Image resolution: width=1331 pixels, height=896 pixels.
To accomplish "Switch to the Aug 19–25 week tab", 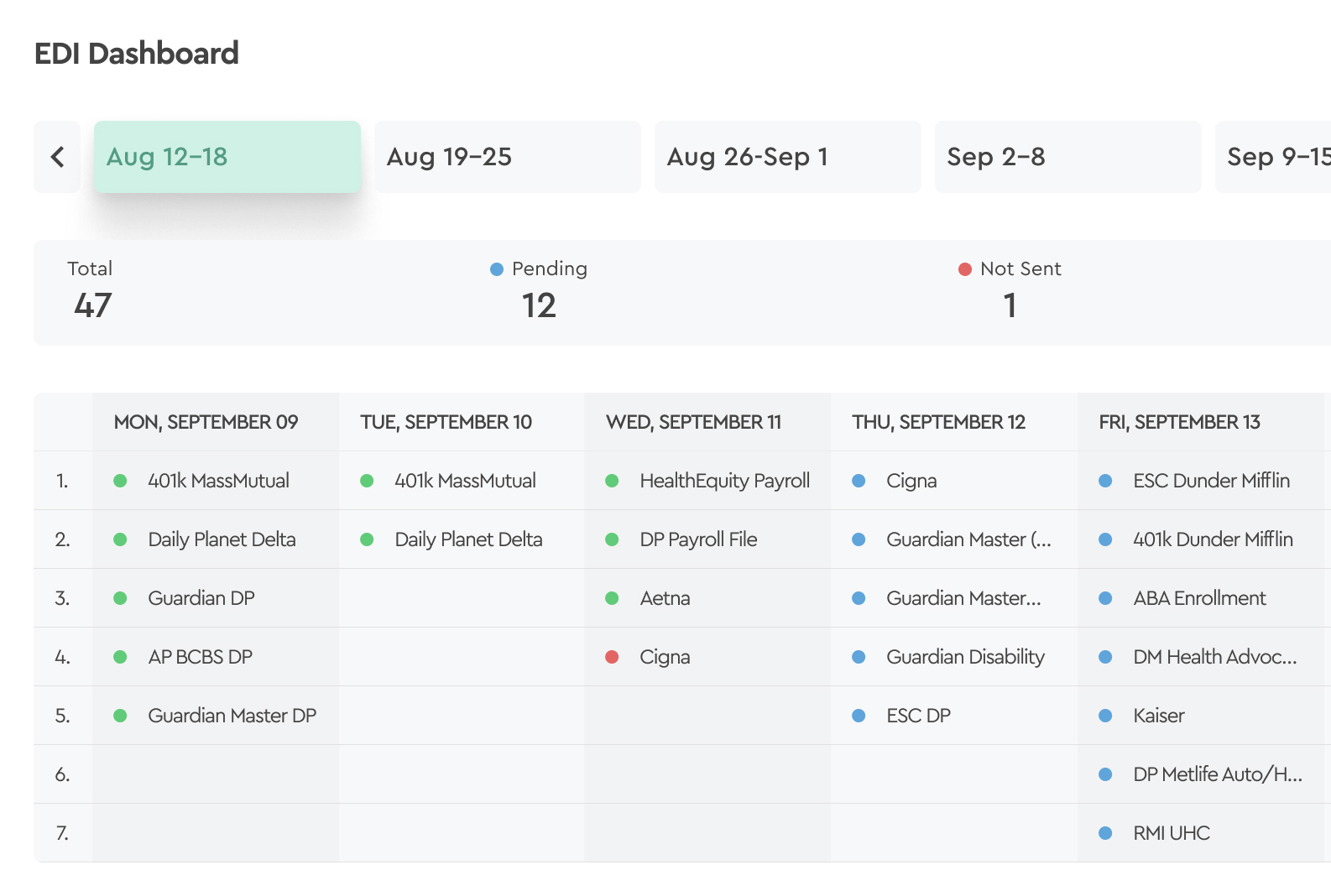I will tap(508, 157).
